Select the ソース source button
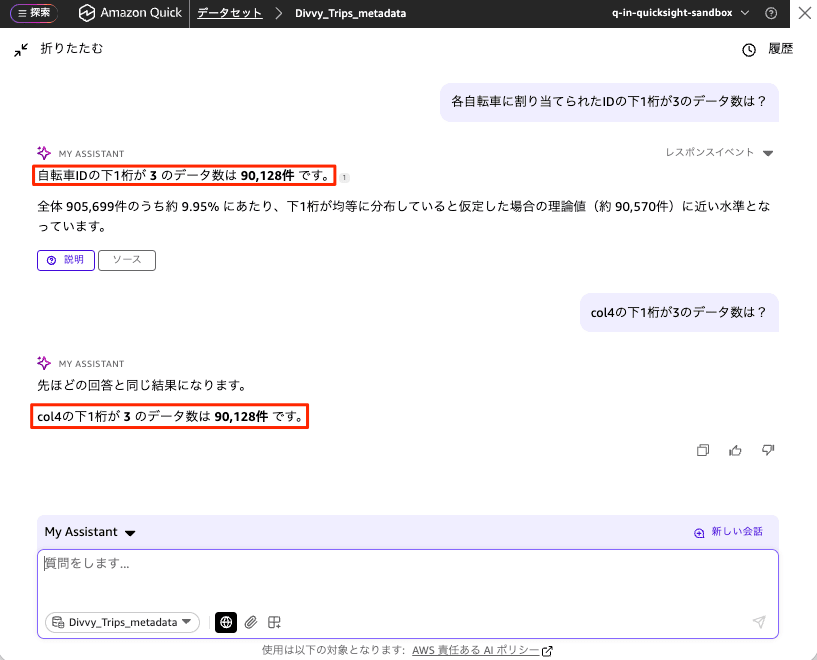This screenshot has height=660, width=817. 127,260
